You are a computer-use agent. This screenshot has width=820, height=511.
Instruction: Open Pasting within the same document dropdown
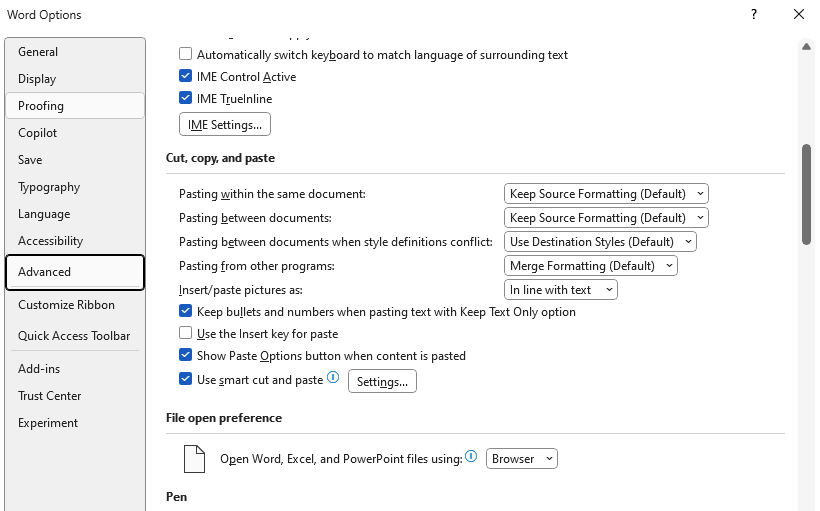pyautogui.click(x=606, y=194)
